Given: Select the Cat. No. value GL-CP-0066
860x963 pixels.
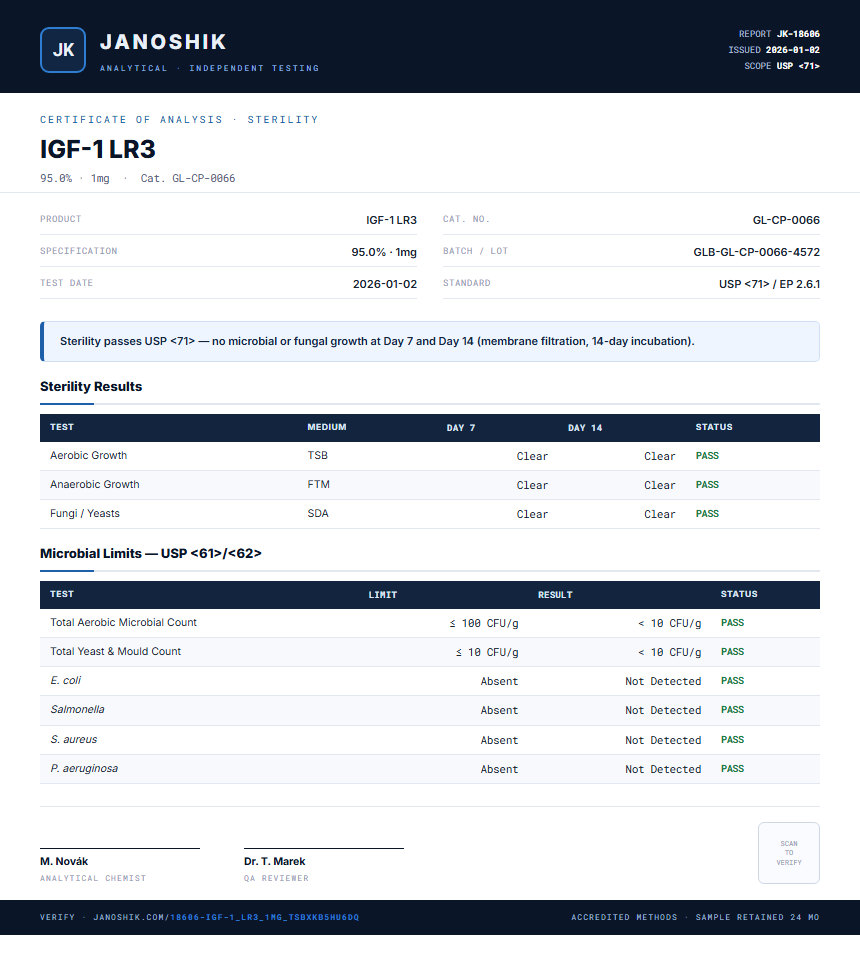Looking at the screenshot, I should coord(786,220).
